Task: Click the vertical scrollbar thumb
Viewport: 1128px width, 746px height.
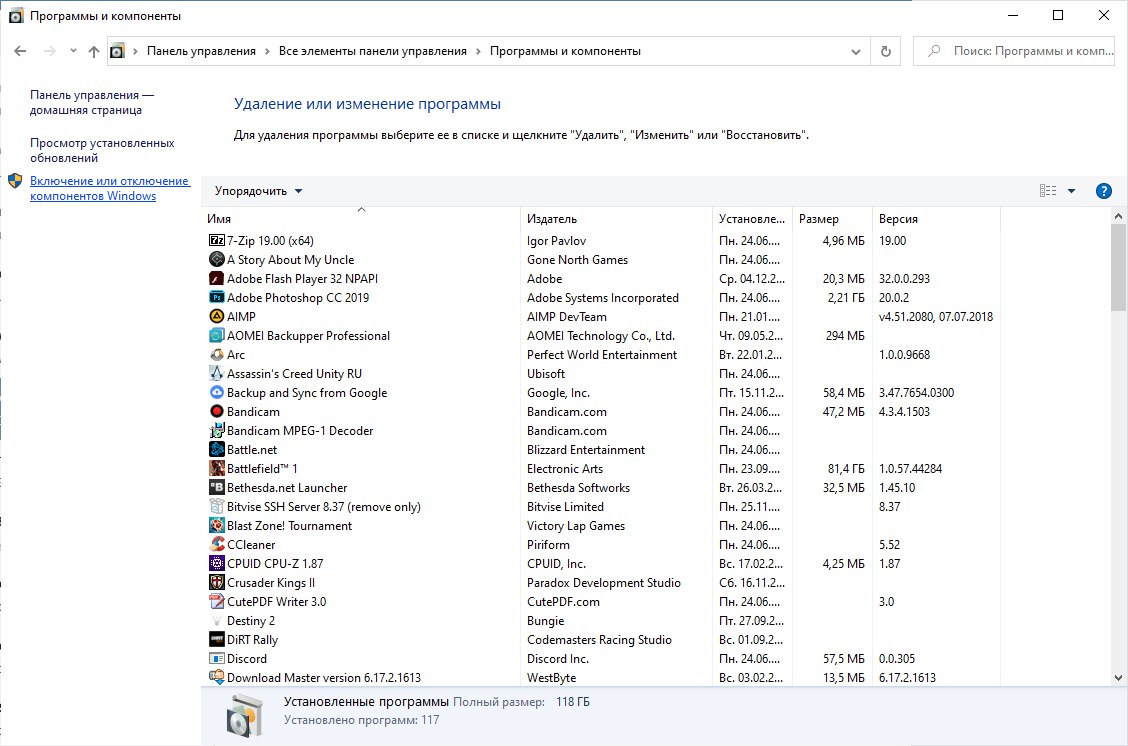Action: click(1117, 267)
